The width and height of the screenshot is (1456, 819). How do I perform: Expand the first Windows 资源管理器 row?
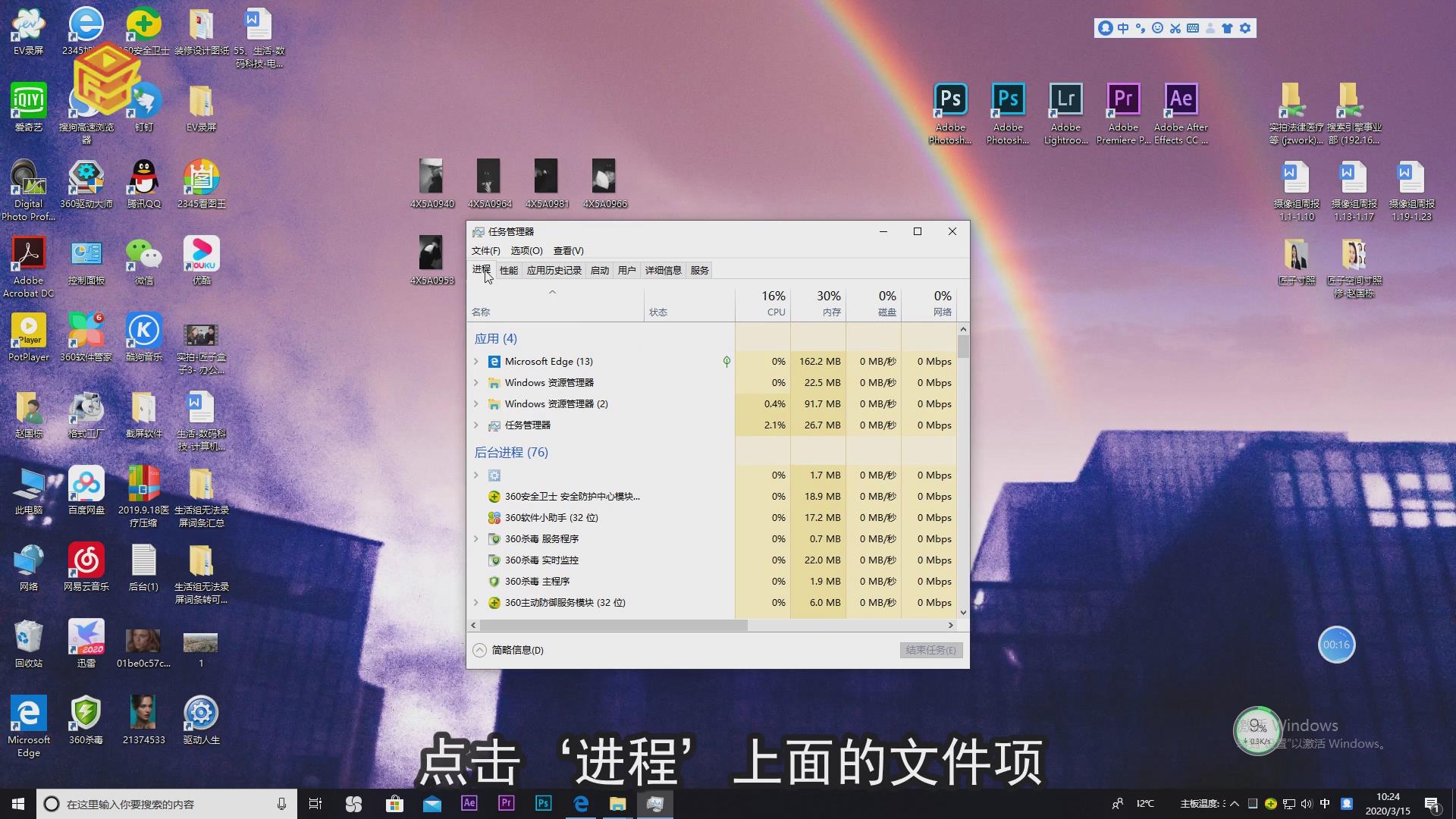pyautogui.click(x=476, y=383)
